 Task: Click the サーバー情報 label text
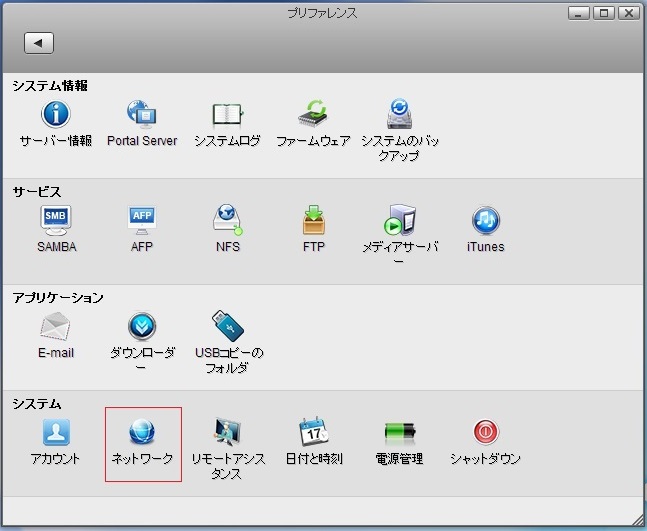pyautogui.click(x=56, y=141)
